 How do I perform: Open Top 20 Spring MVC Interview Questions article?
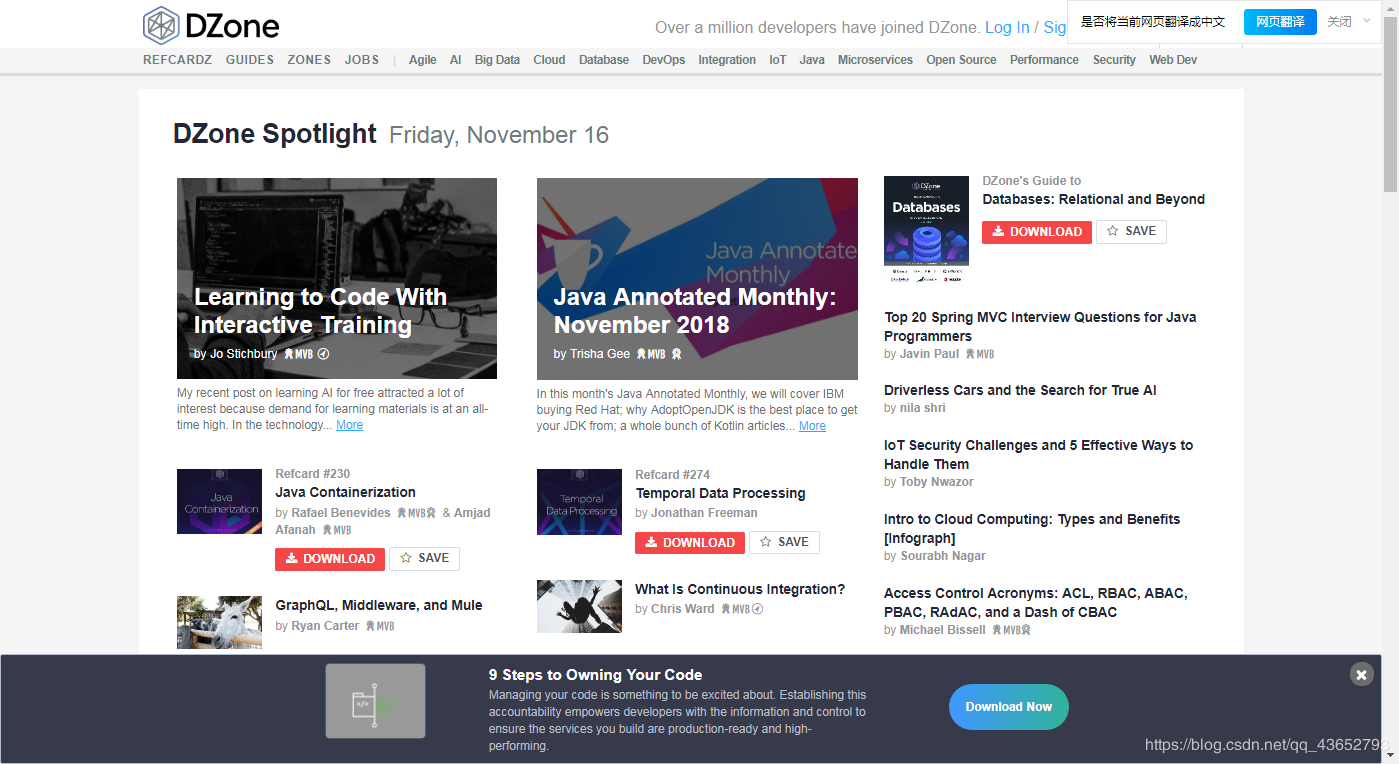point(1040,327)
